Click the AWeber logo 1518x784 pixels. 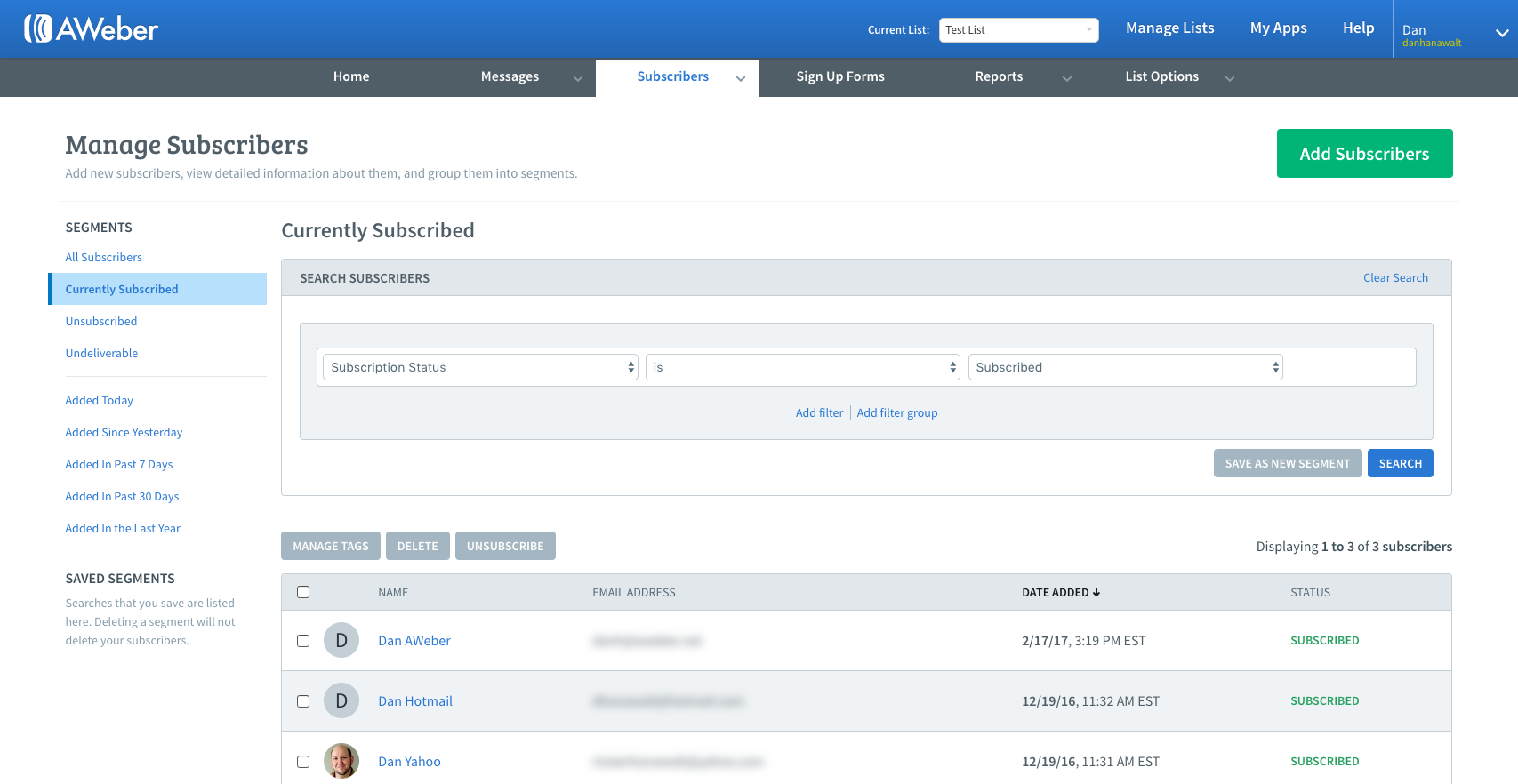[91, 29]
